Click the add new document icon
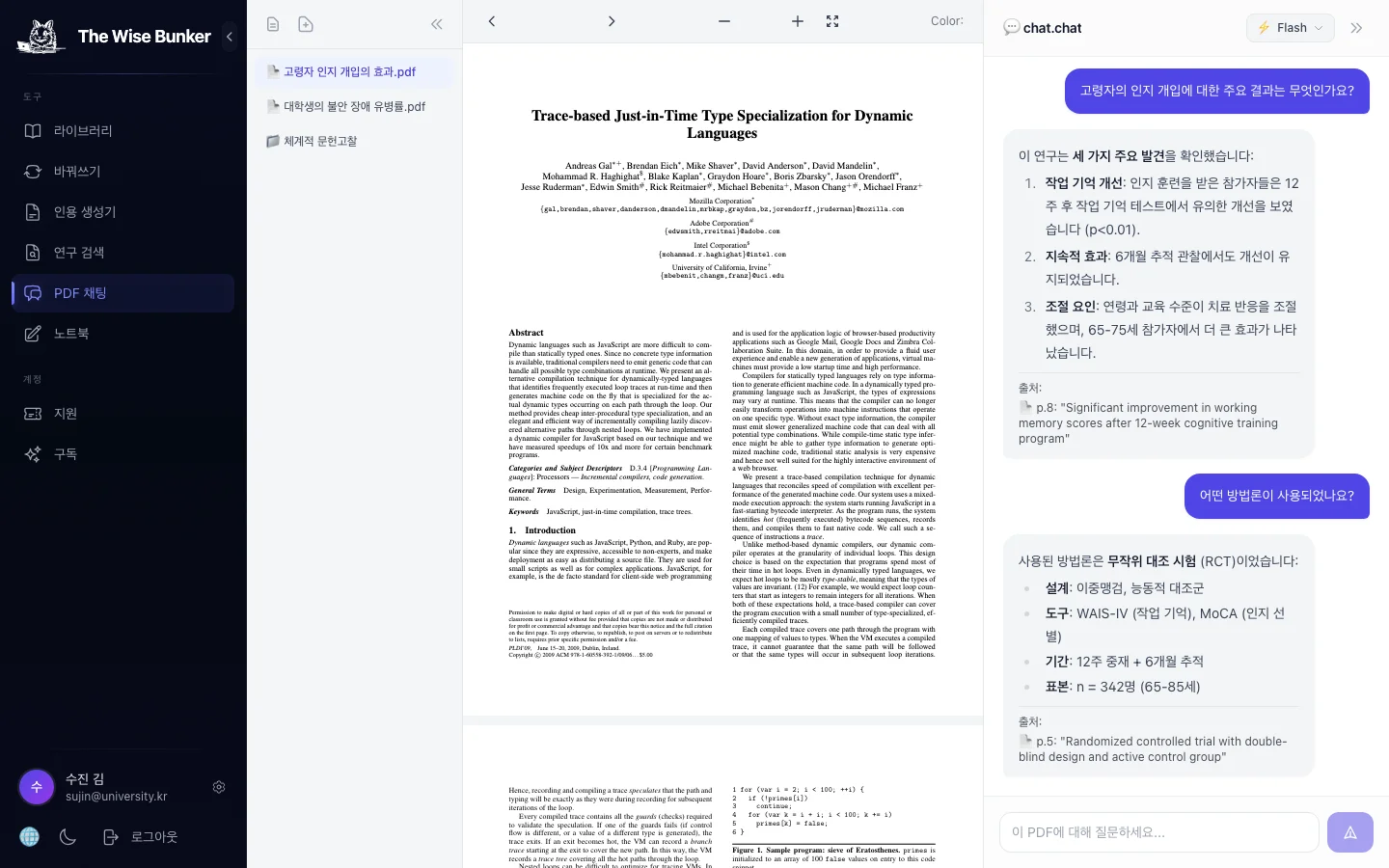Viewport: 1389px width, 868px height. pos(306,23)
